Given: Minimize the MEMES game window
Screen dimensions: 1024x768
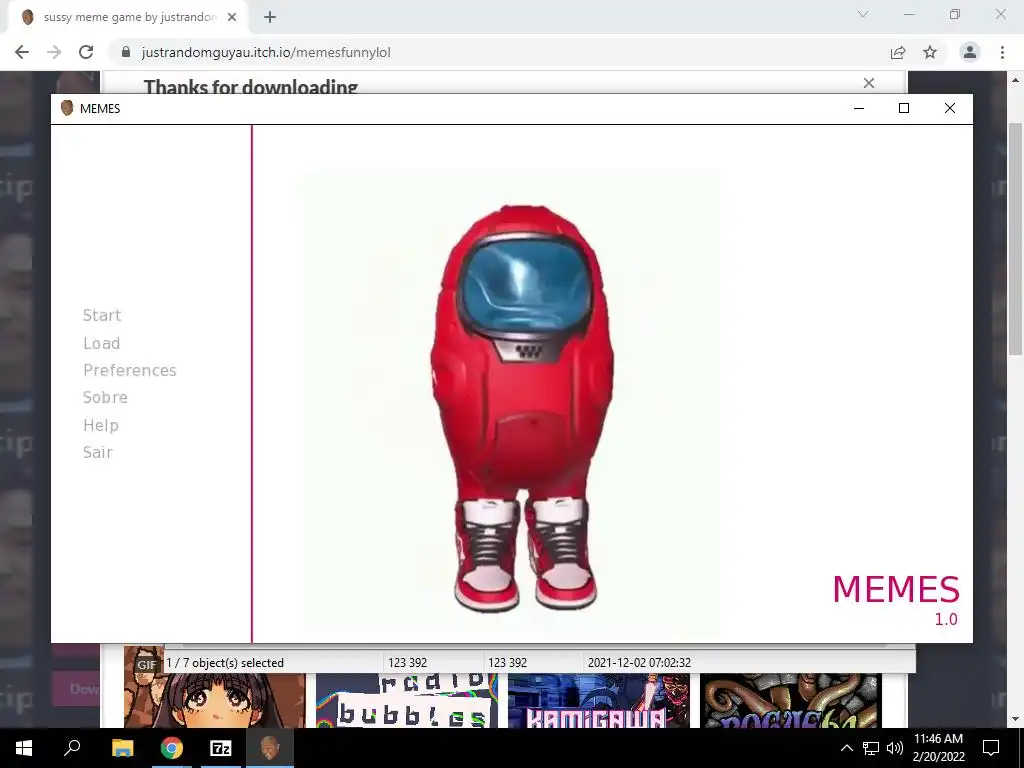Looking at the screenshot, I should pos(859,108).
